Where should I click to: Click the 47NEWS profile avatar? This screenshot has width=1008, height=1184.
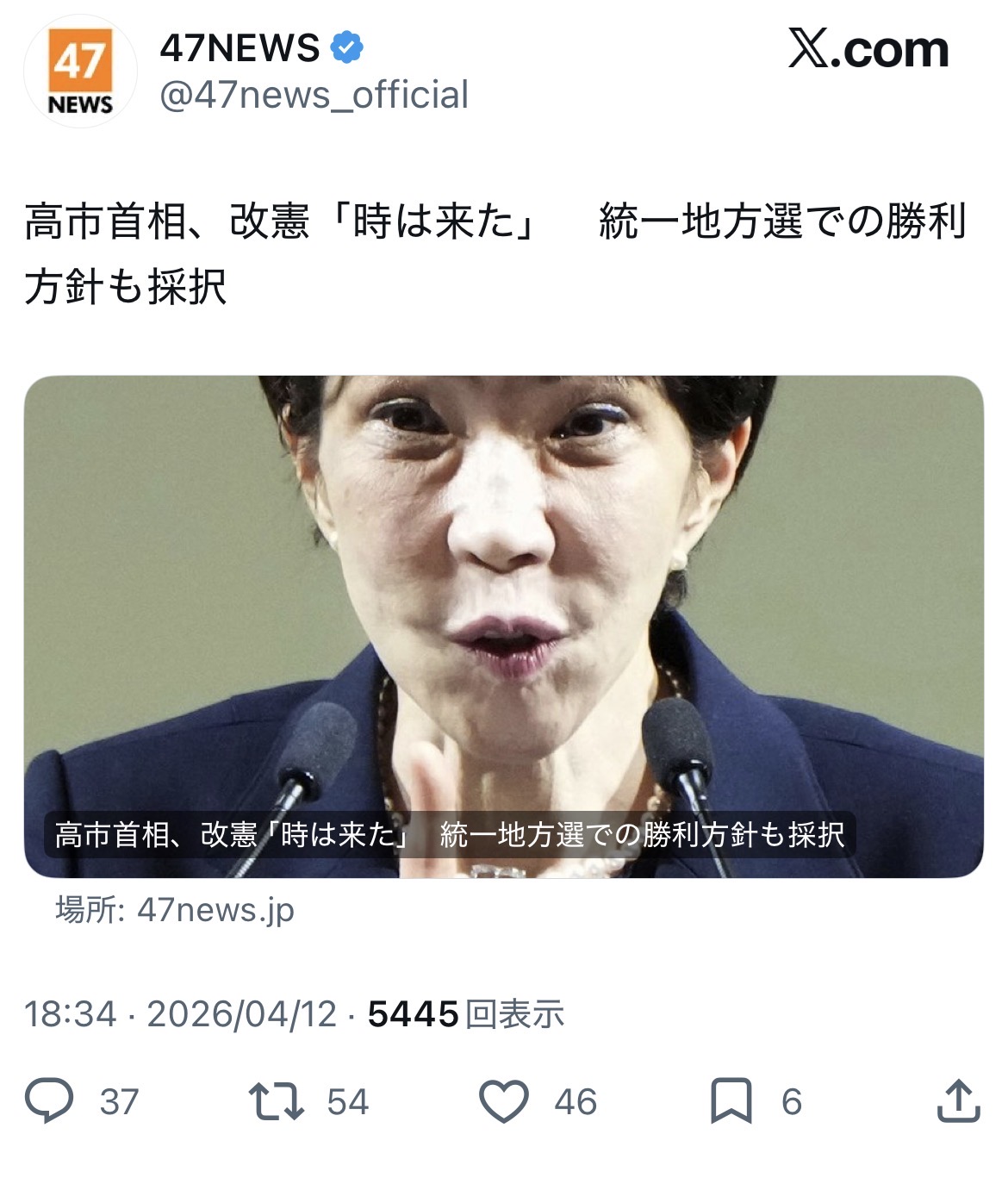(80, 72)
